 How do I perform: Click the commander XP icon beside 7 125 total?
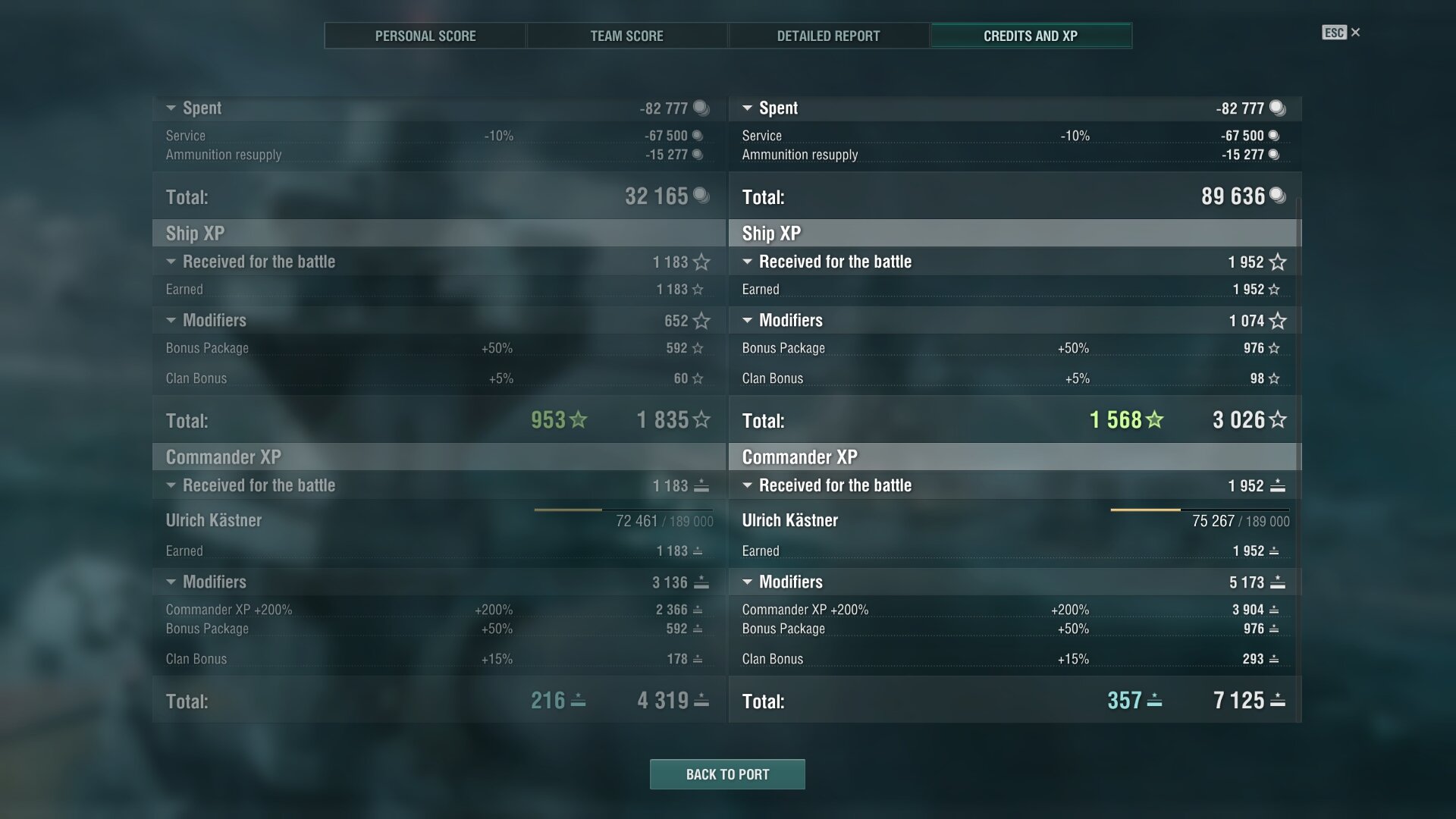(1278, 701)
